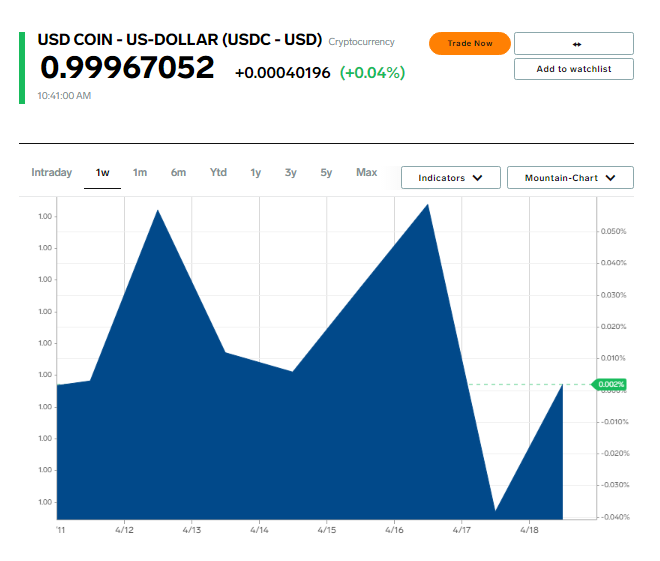Click the 0.020% axis label
660x561 pixels.
(x=613, y=327)
